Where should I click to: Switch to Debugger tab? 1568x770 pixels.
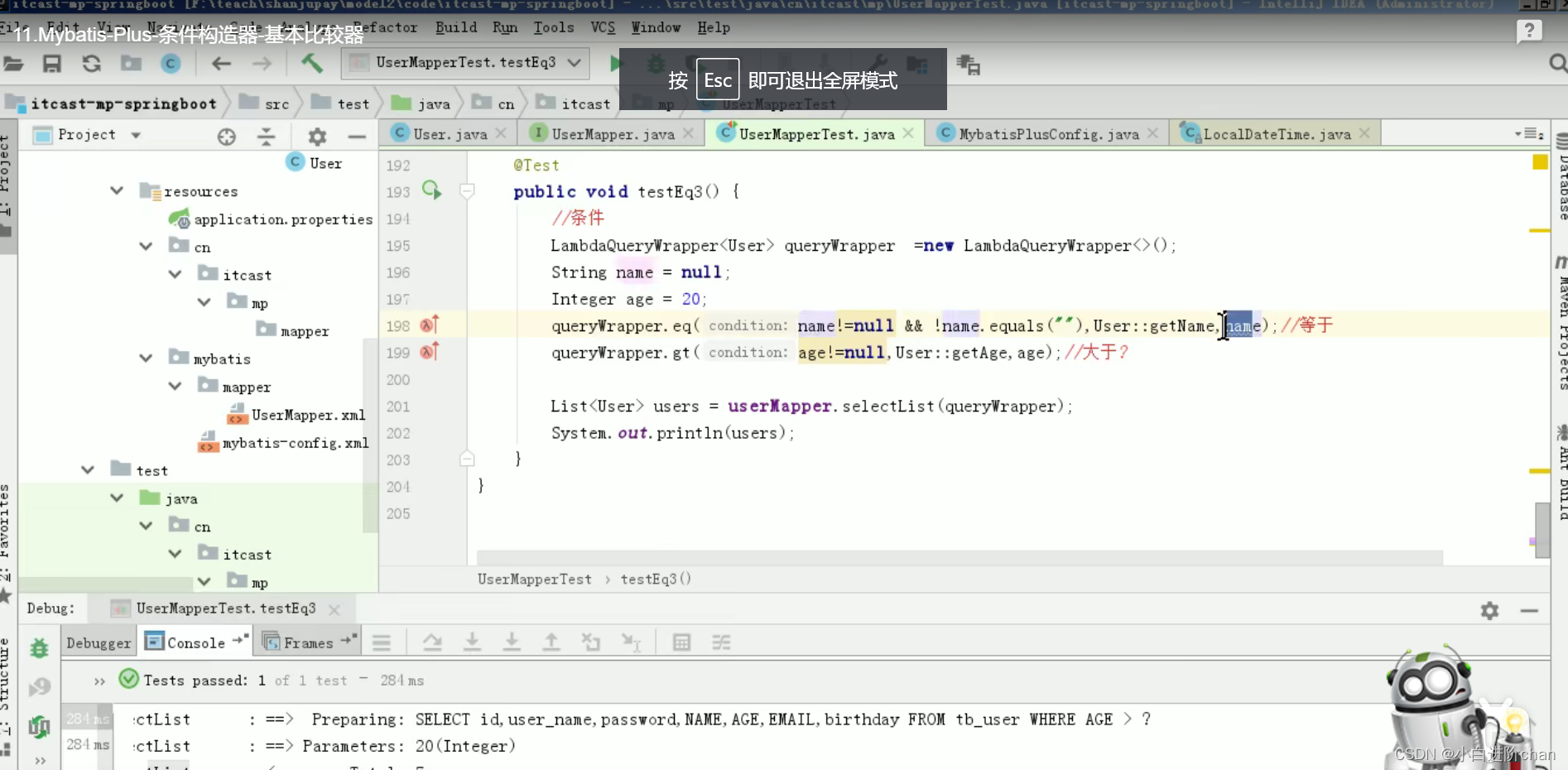click(x=99, y=643)
